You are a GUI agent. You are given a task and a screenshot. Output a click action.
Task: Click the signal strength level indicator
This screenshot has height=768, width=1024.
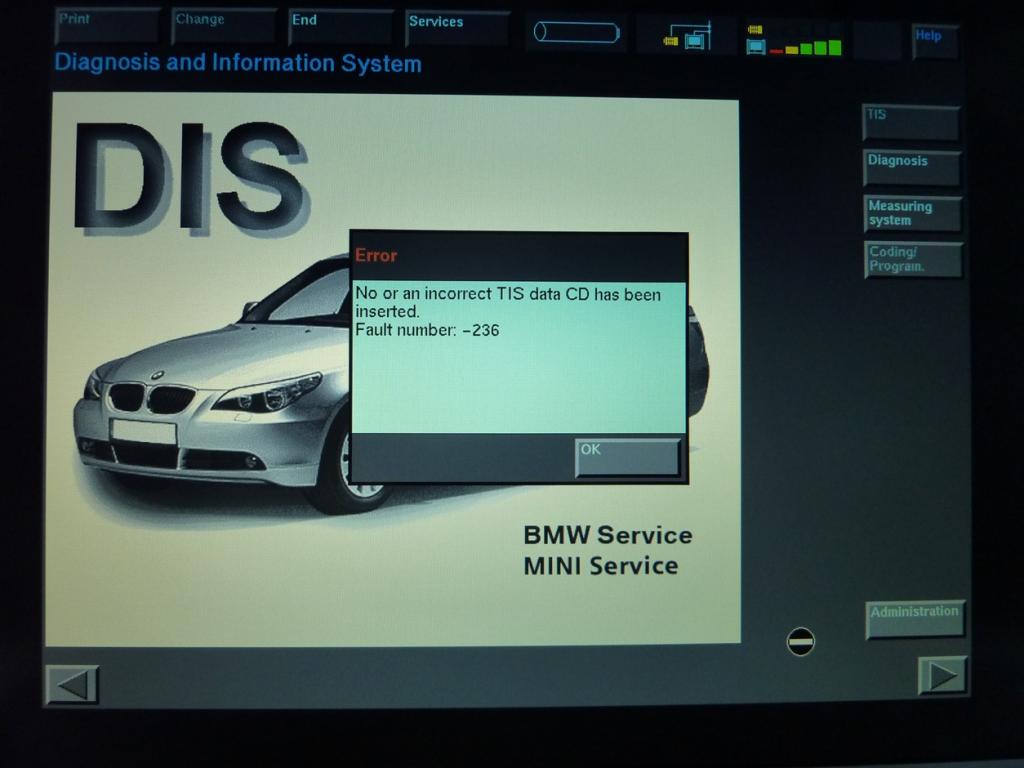point(794,40)
